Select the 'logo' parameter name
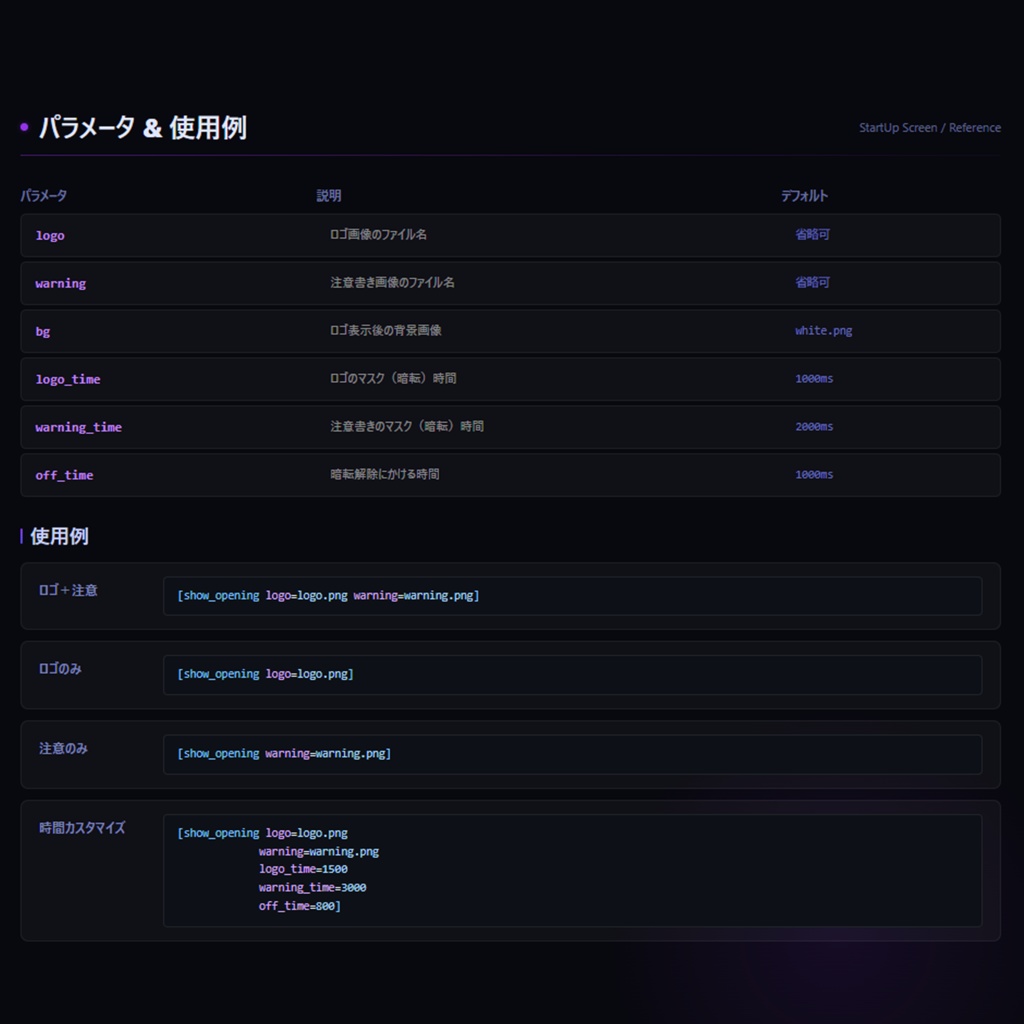The width and height of the screenshot is (1024, 1024). 50,236
